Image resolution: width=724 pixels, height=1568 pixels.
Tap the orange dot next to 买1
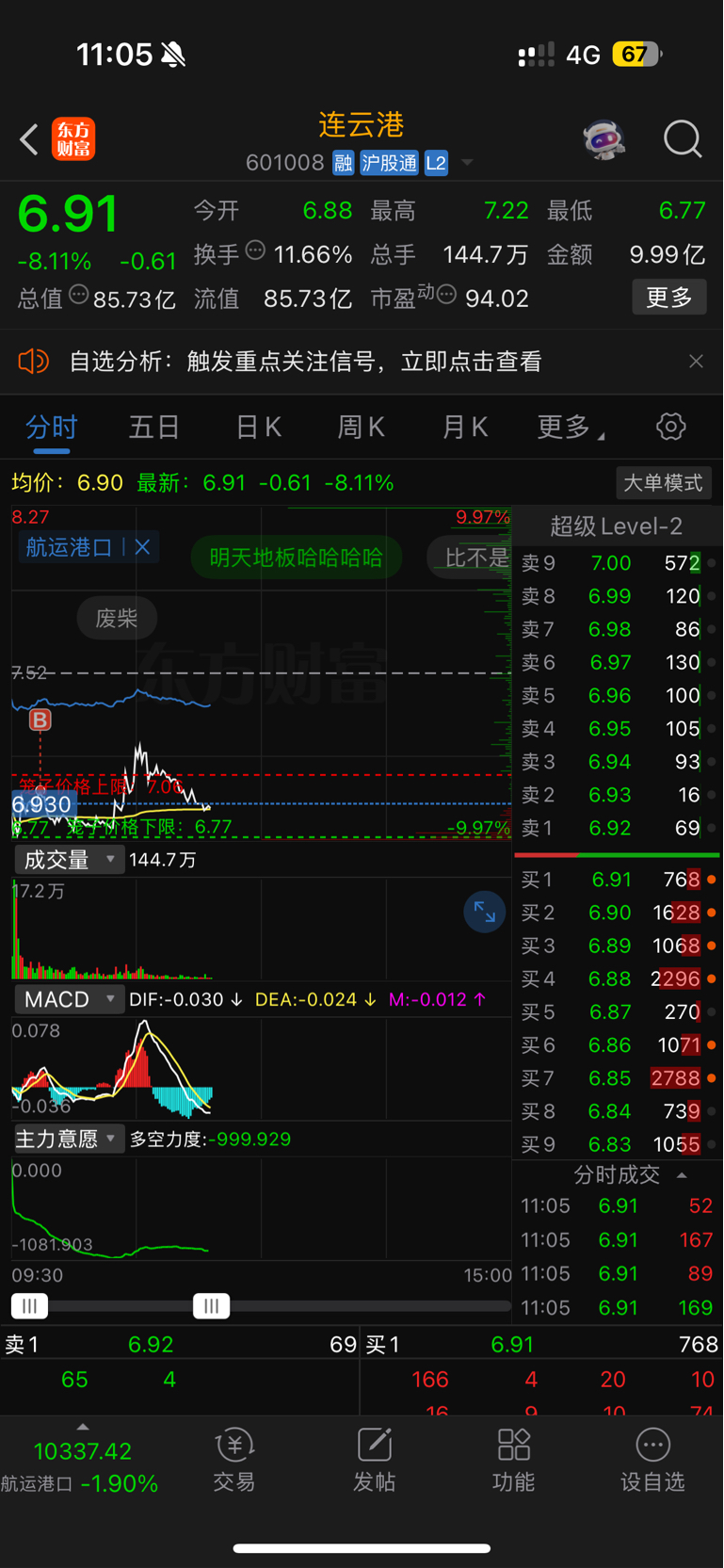click(x=712, y=880)
